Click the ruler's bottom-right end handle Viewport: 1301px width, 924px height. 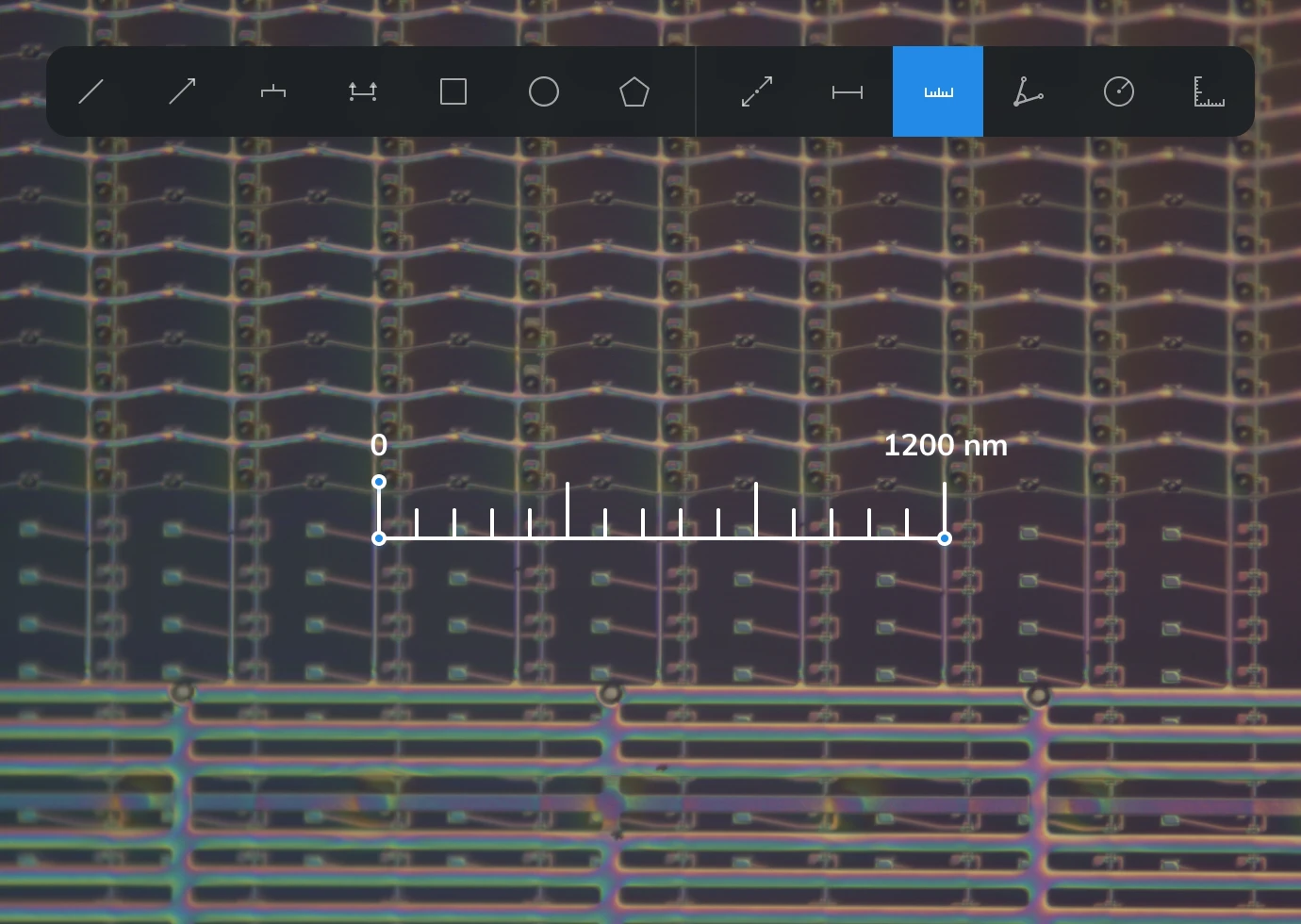pos(945,538)
